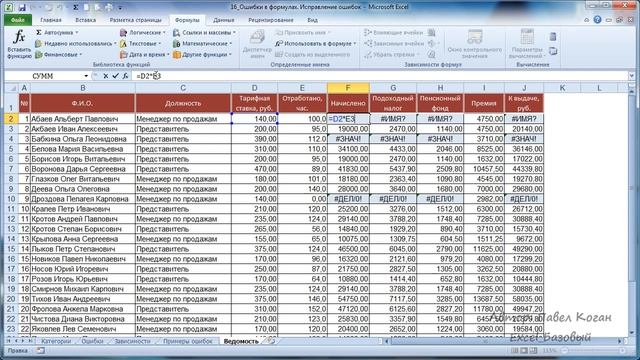Open Watch Window (Окно контрольного значения)
The image size is (640, 360).
click(x=475, y=44)
